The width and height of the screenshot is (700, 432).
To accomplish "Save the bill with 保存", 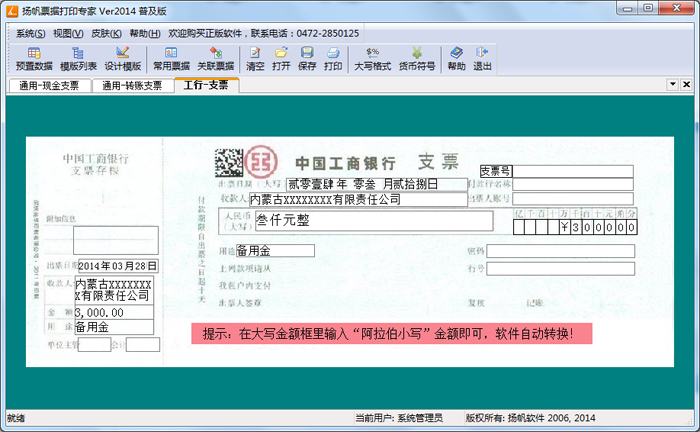I will pyautogui.click(x=307, y=59).
